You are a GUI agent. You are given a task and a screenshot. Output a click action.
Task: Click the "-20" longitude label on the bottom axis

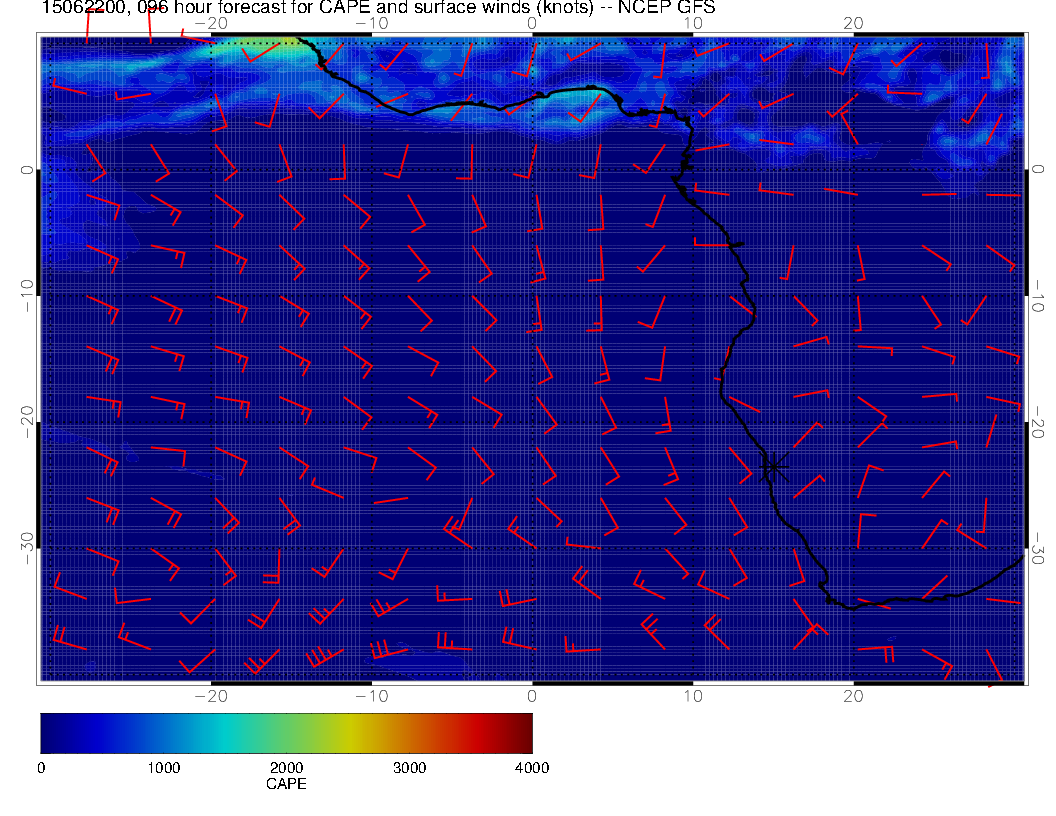pos(211,696)
